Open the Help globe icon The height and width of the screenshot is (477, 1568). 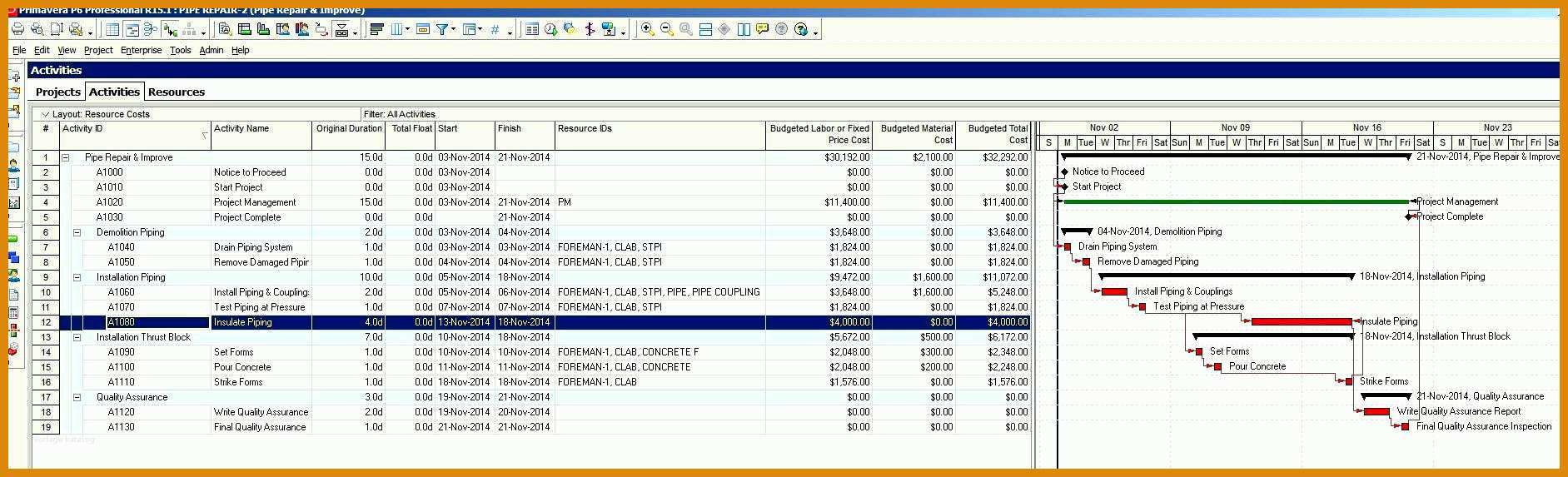[801, 29]
